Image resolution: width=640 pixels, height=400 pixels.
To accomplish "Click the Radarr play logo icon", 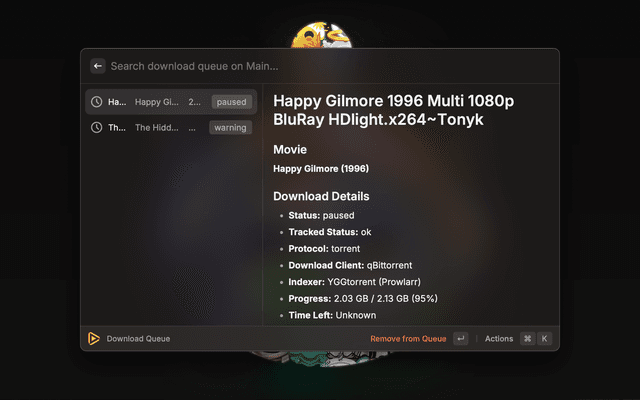I will (93, 339).
